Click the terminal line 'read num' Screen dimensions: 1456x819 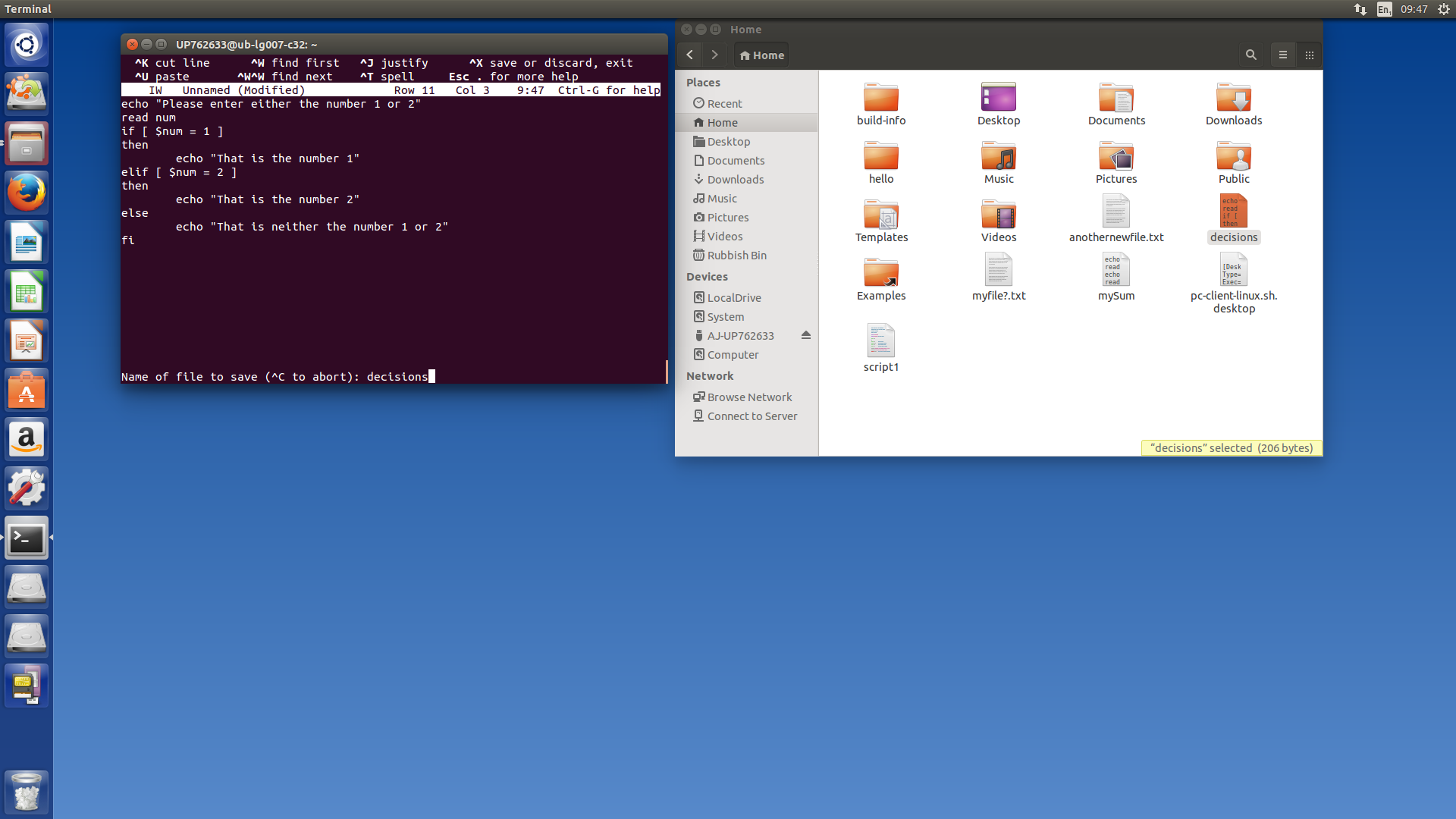pyautogui.click(x=149, y=118)
